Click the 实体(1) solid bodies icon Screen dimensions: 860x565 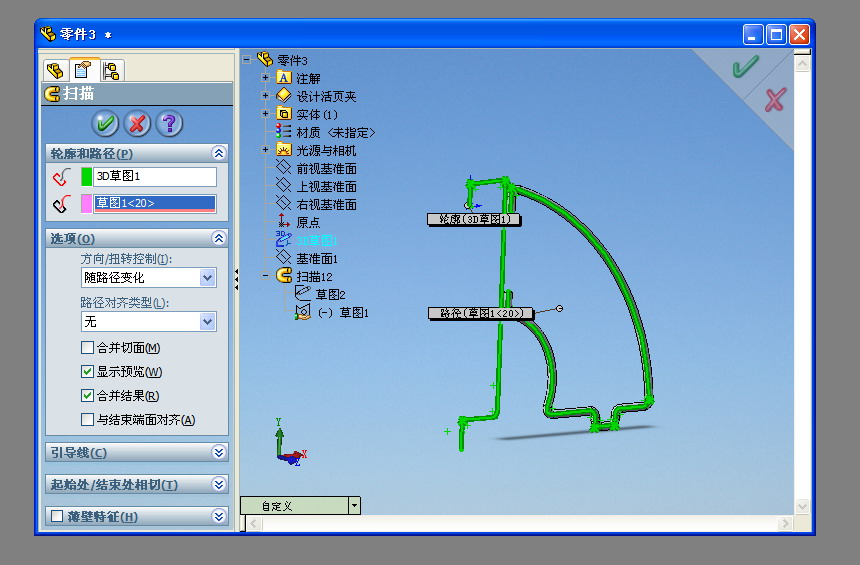284,114
